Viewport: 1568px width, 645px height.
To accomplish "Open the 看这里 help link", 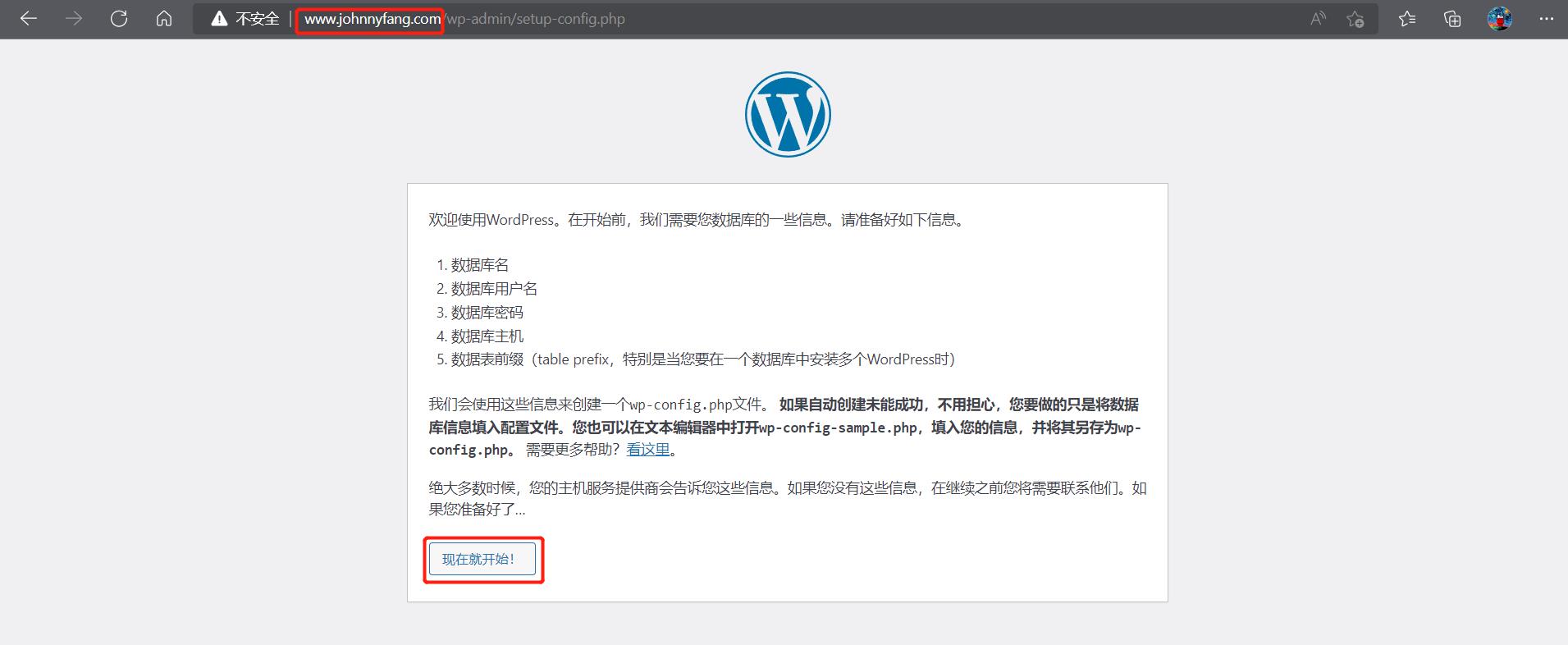I will pyautogui.click(x=648, y=449).
